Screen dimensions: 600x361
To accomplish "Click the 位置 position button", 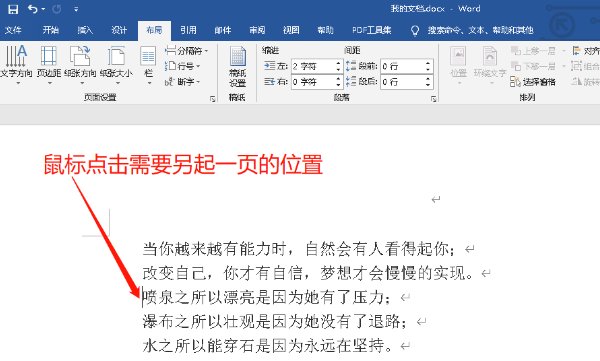I will click(458, 65).
